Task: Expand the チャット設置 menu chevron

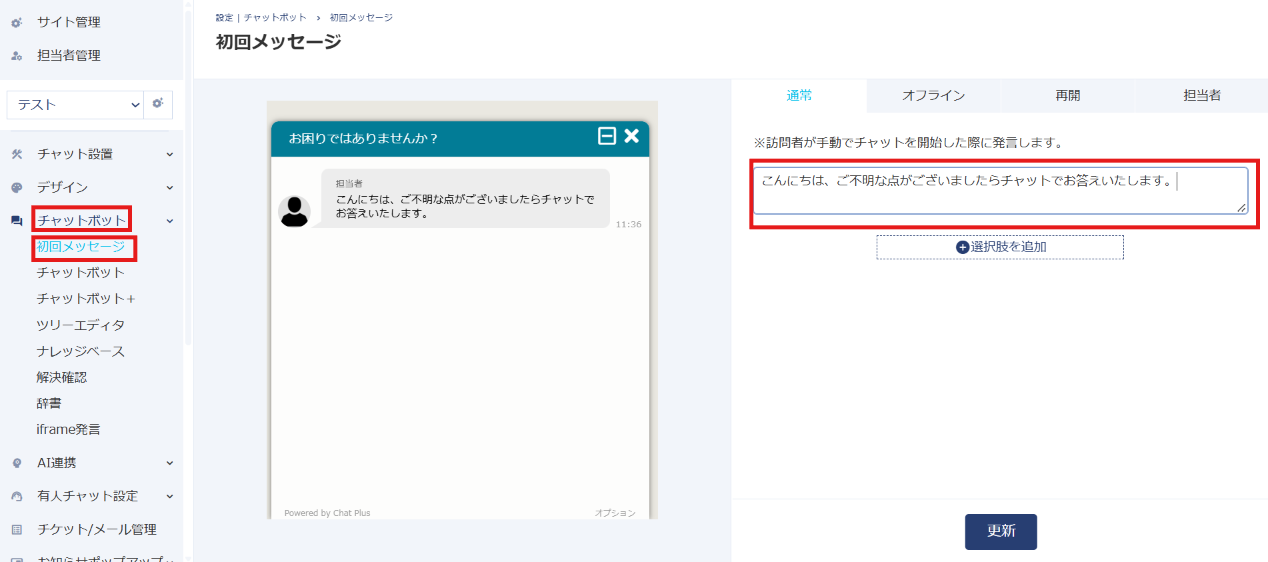Action: coord(169,154)
